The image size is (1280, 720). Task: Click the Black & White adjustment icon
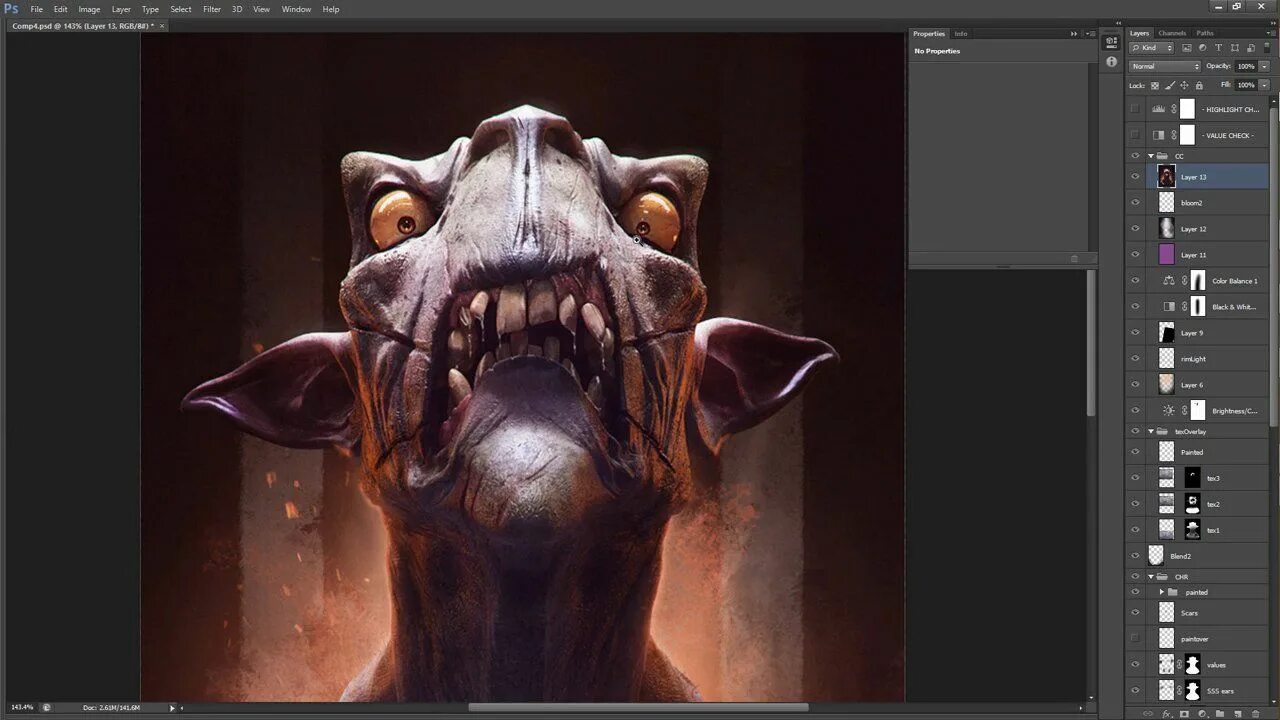tap(1169, 307)
